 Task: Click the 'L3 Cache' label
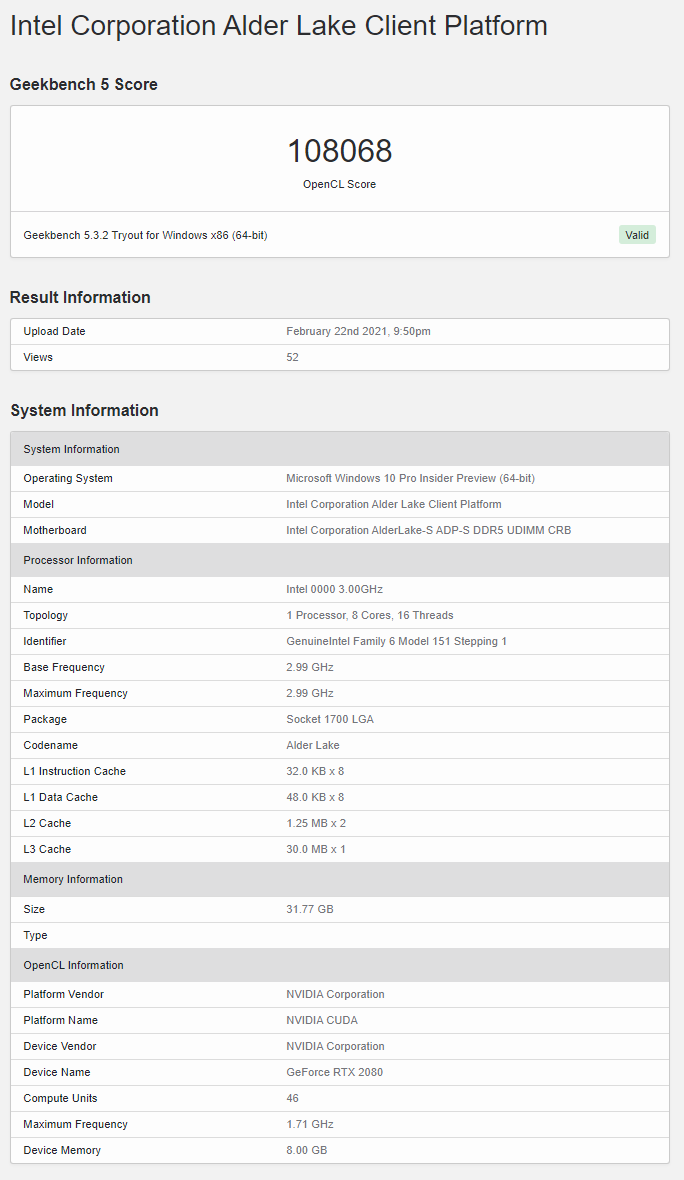click(x=47, y=849)
